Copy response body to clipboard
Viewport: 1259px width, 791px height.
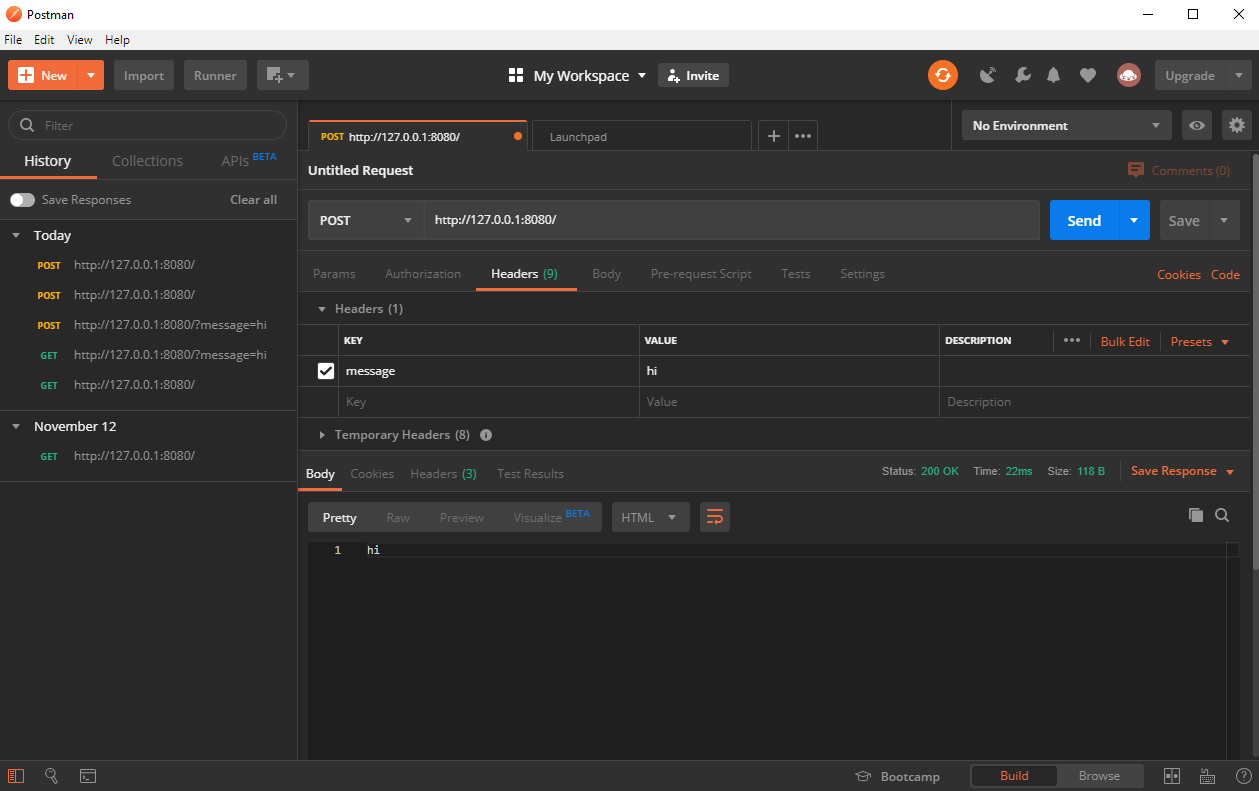pyautogui.click(x=1196, y=515)
